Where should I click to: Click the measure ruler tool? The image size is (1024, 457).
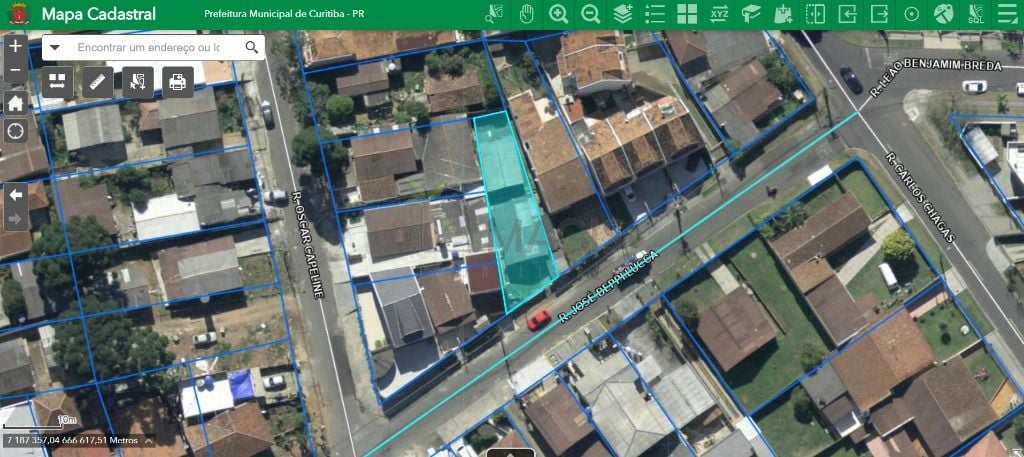[97, 81]
